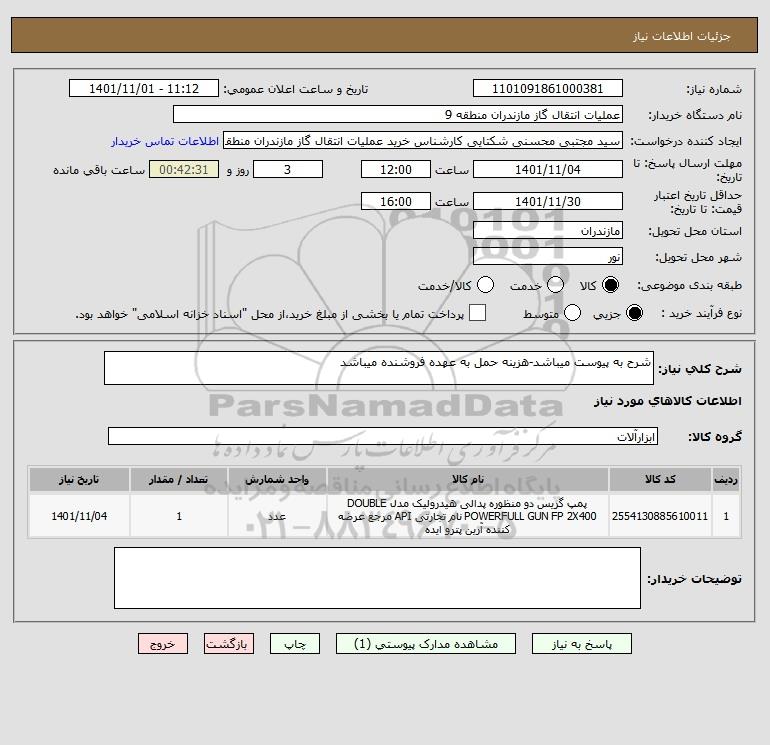Click the page header 'جزئیات اطلاعات نیاز'
The width and height of the screenshot is (770, 745).
pos(682,36)
